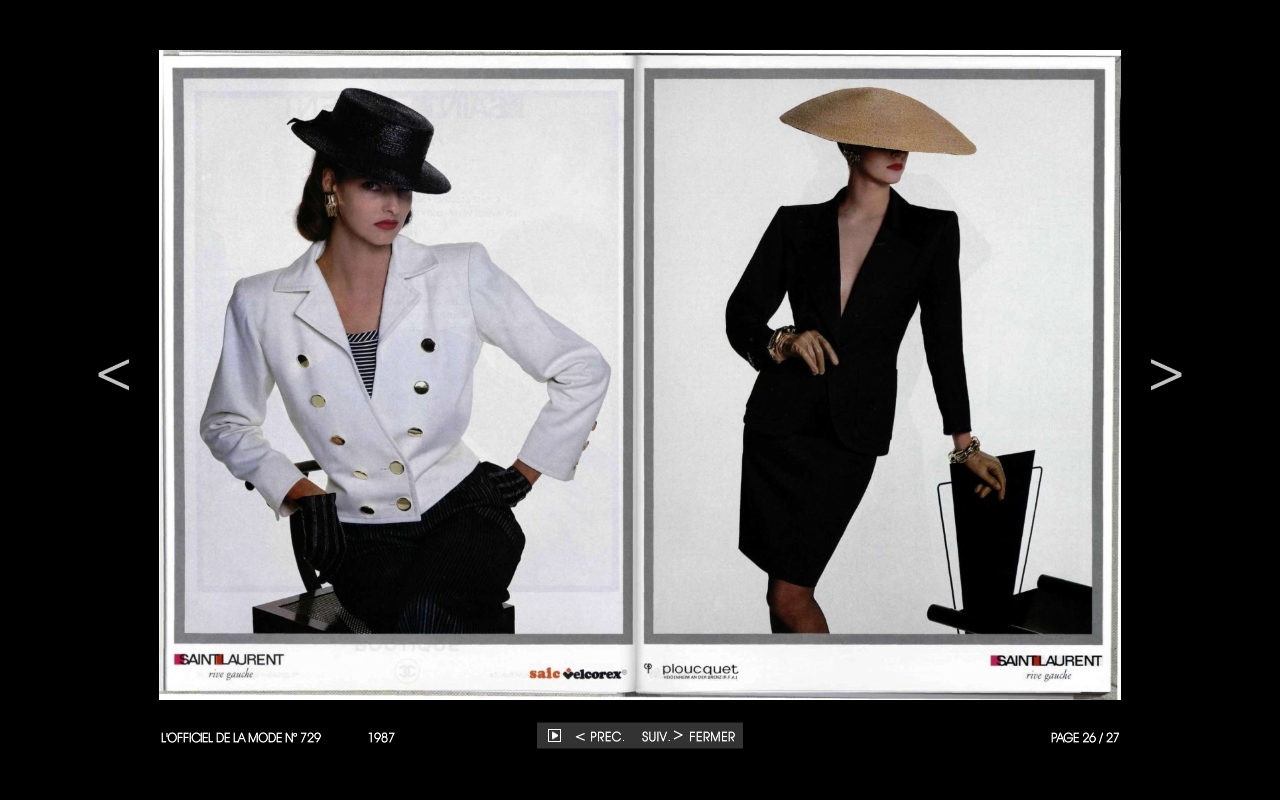1280x800 pixels.
Task: Click the gold earring on the left model
Action: click(331, 205)
